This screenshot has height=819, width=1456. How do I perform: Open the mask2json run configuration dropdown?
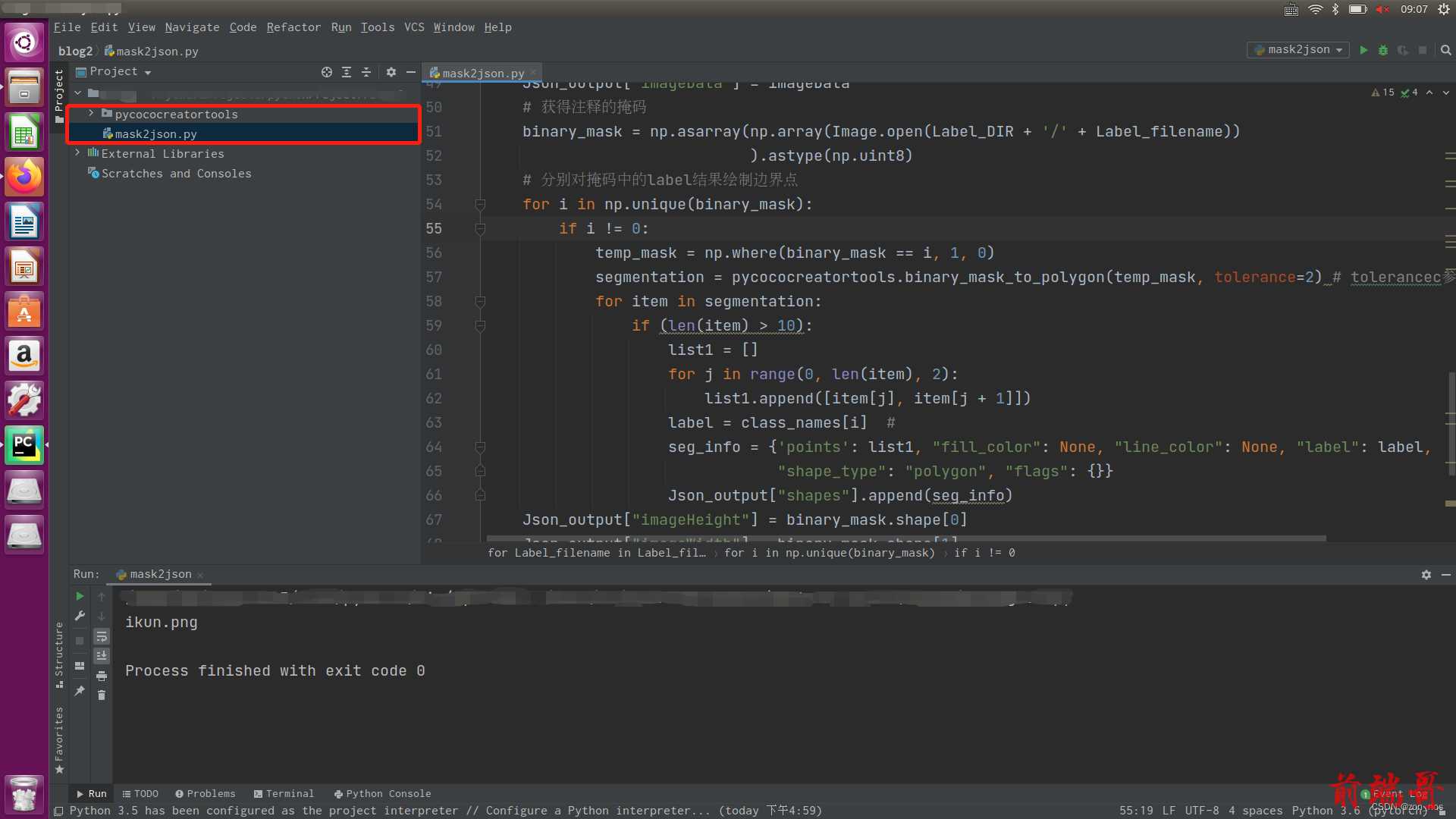[1298, 50]
